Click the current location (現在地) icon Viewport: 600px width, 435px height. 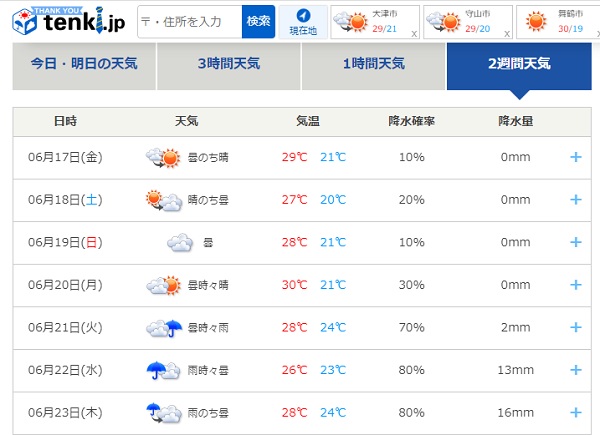(x=302, y=21)
